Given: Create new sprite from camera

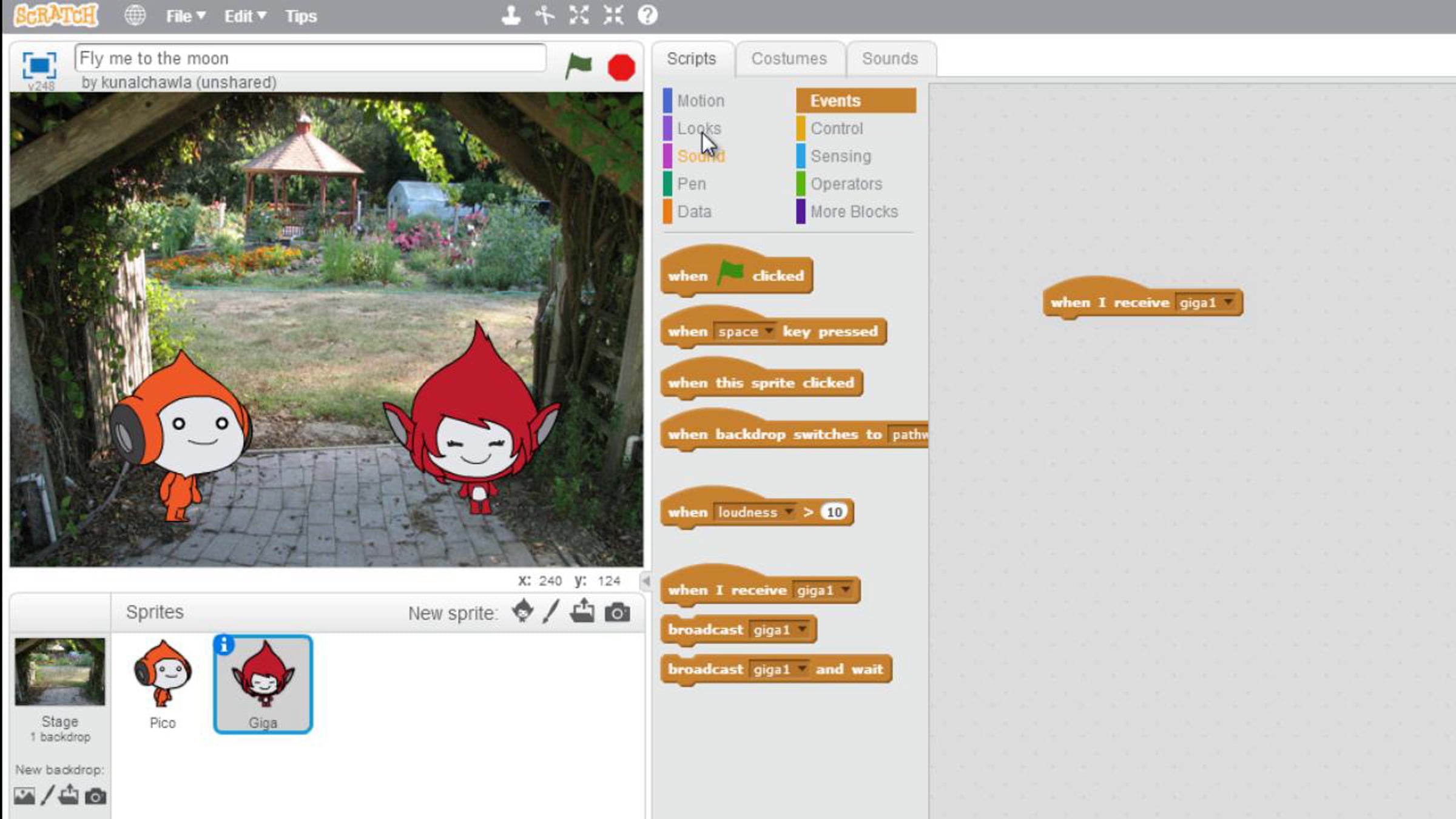Looking at the screenshot, I should 617,613.
